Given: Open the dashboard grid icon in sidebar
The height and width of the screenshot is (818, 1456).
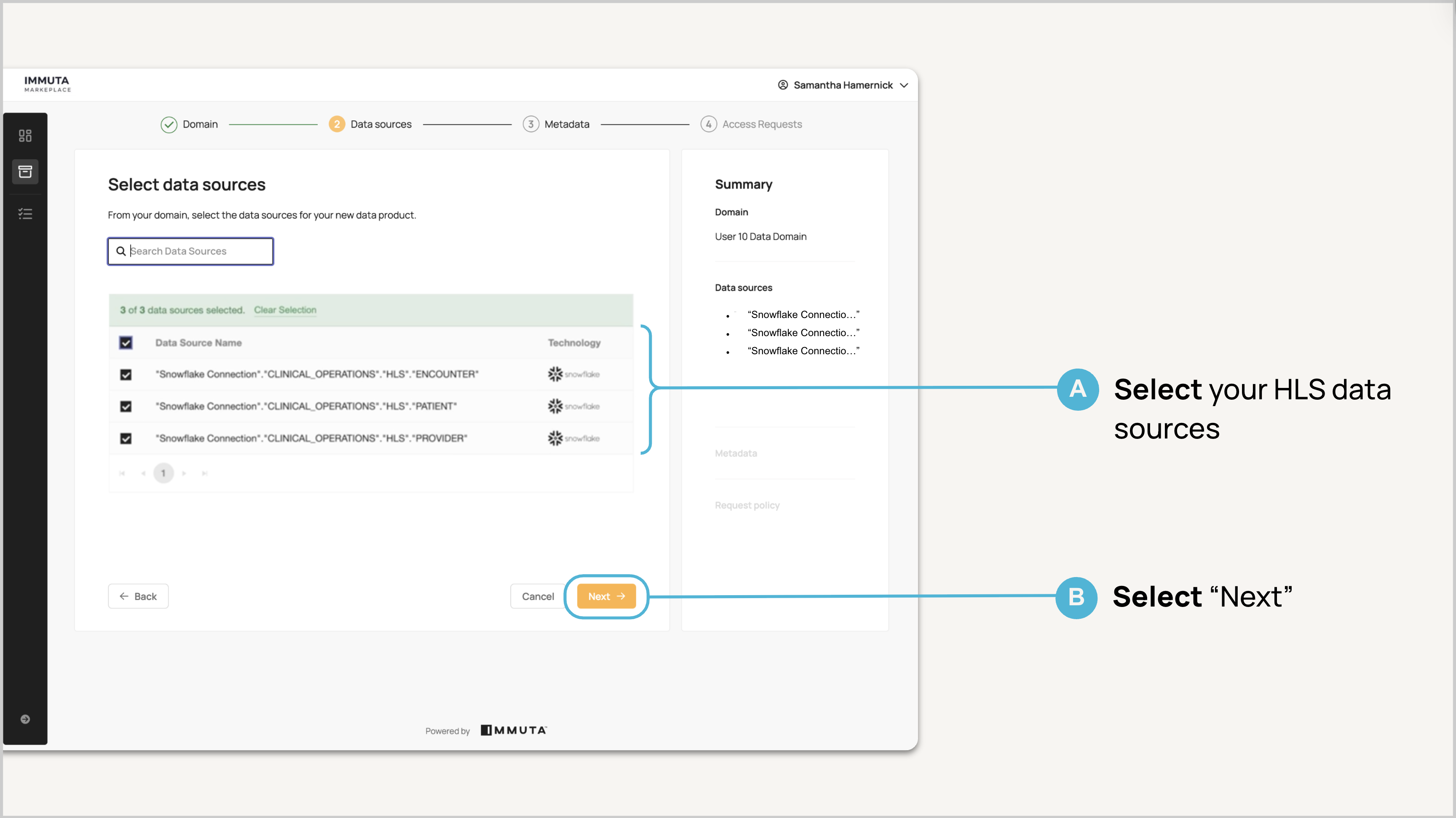Looking at the screenshot, I should coord(25,136).
